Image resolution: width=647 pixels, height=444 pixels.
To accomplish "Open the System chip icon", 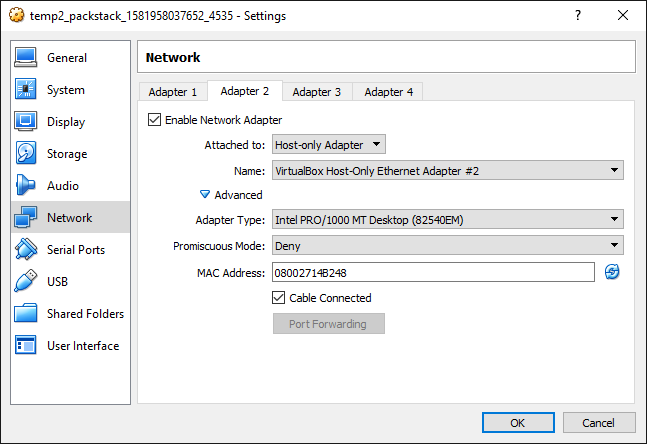I will pos(26,89).
